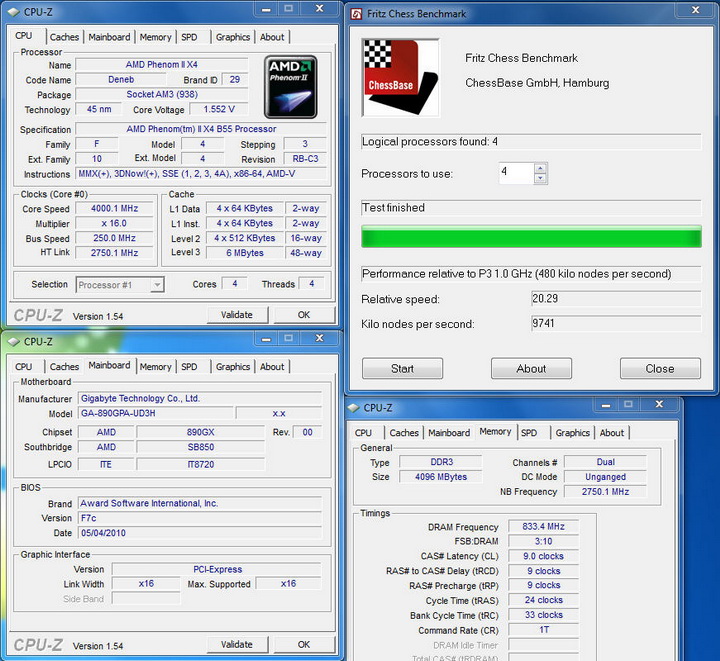Open Caches tab in Memory CPU-Z window

pos(404,433)
